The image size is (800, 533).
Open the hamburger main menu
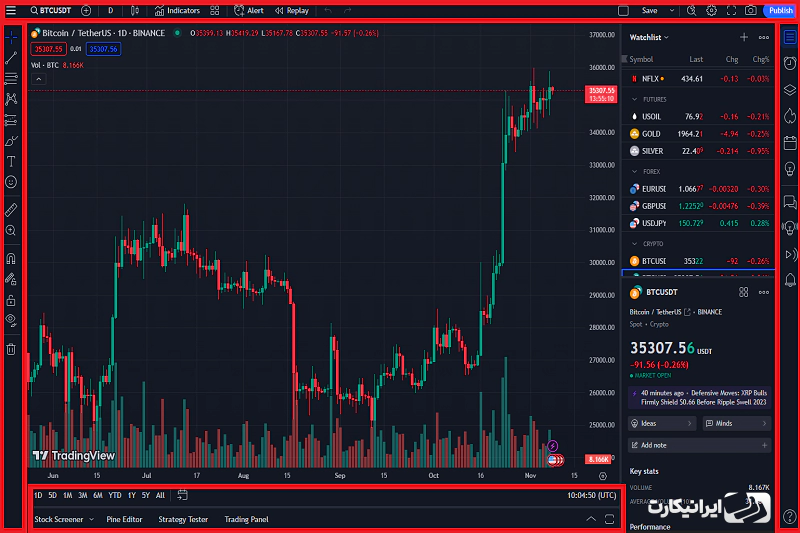[x=11, y=11]
